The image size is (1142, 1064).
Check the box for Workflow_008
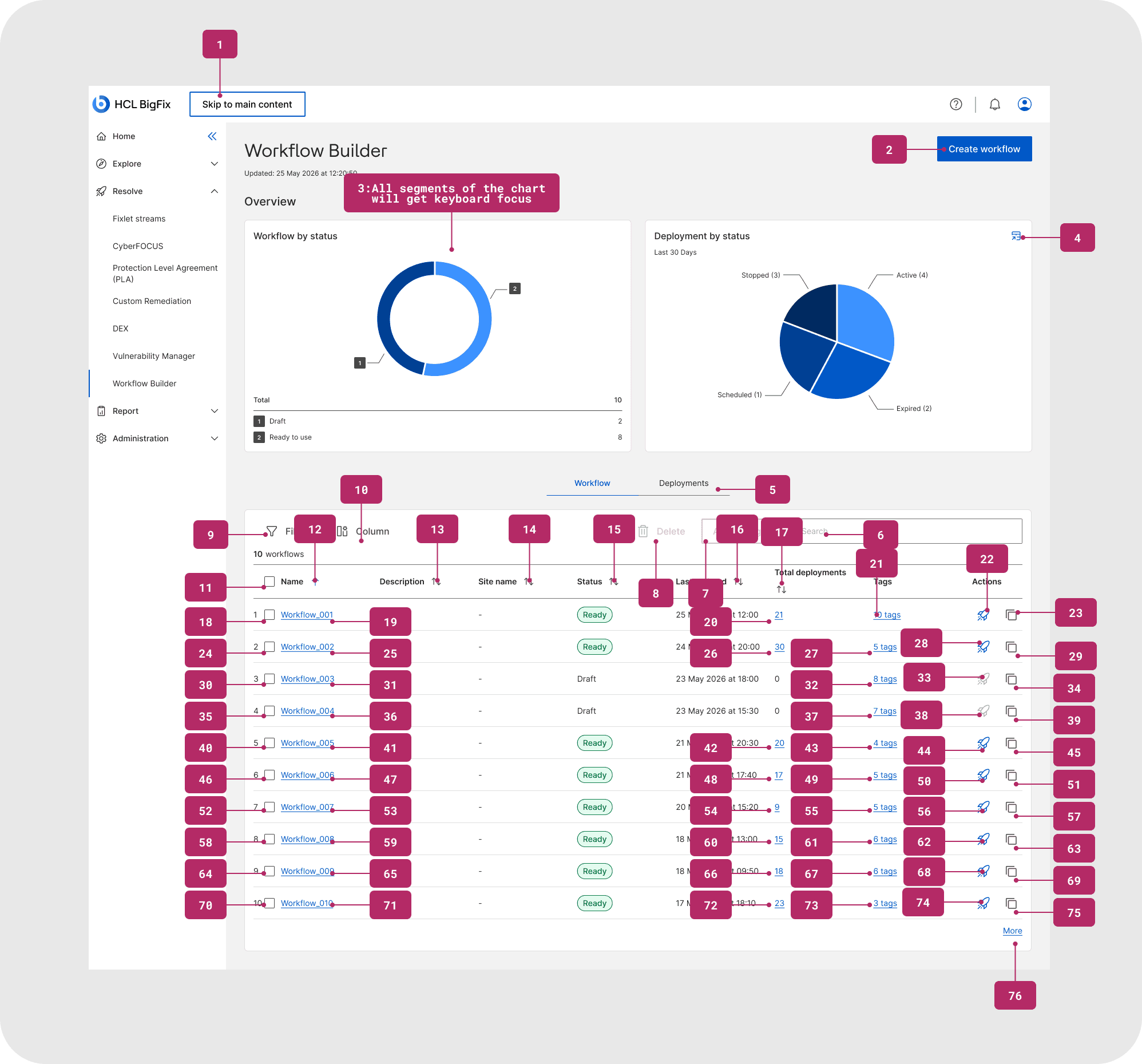269,840
